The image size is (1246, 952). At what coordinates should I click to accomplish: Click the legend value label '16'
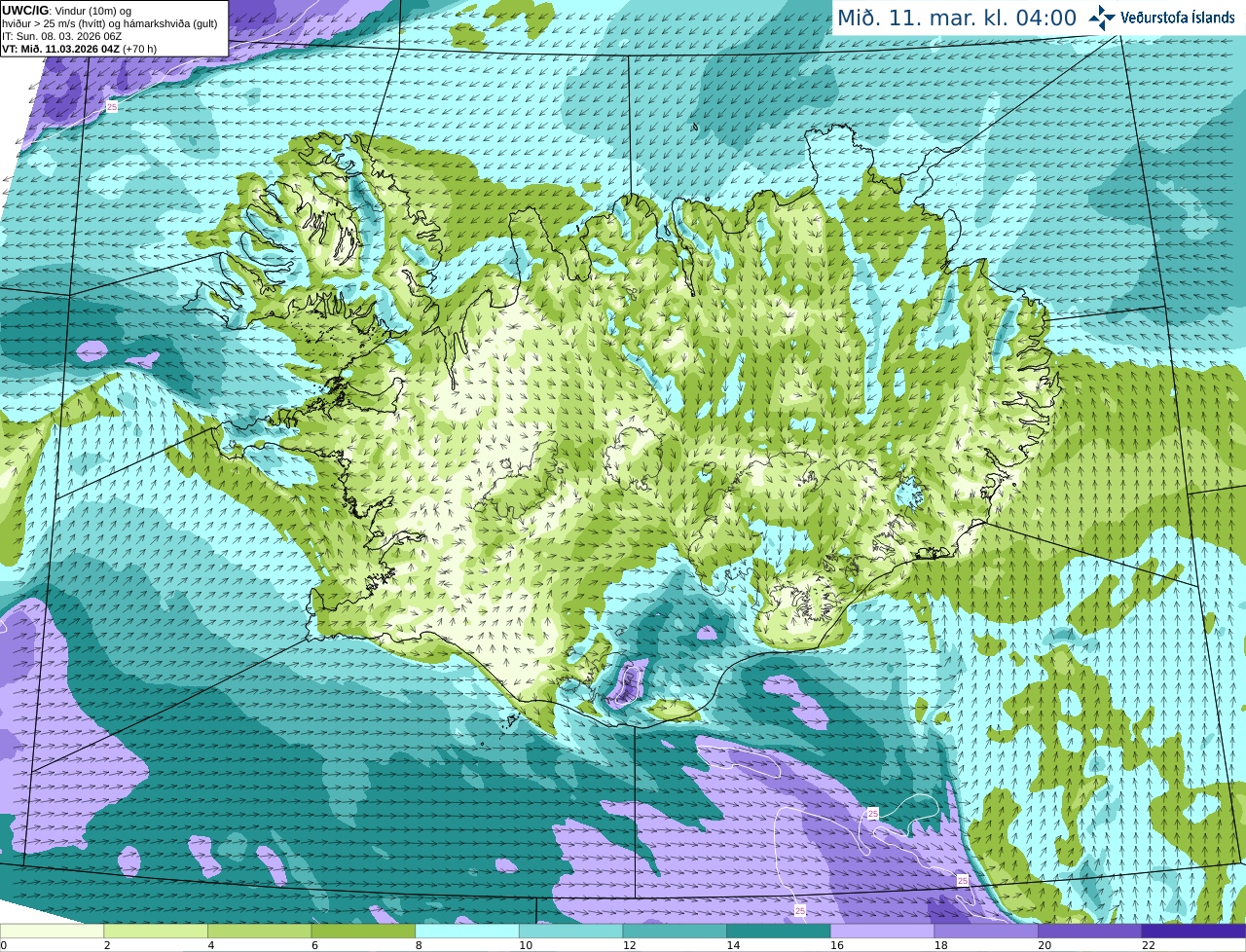coord(837,945)
